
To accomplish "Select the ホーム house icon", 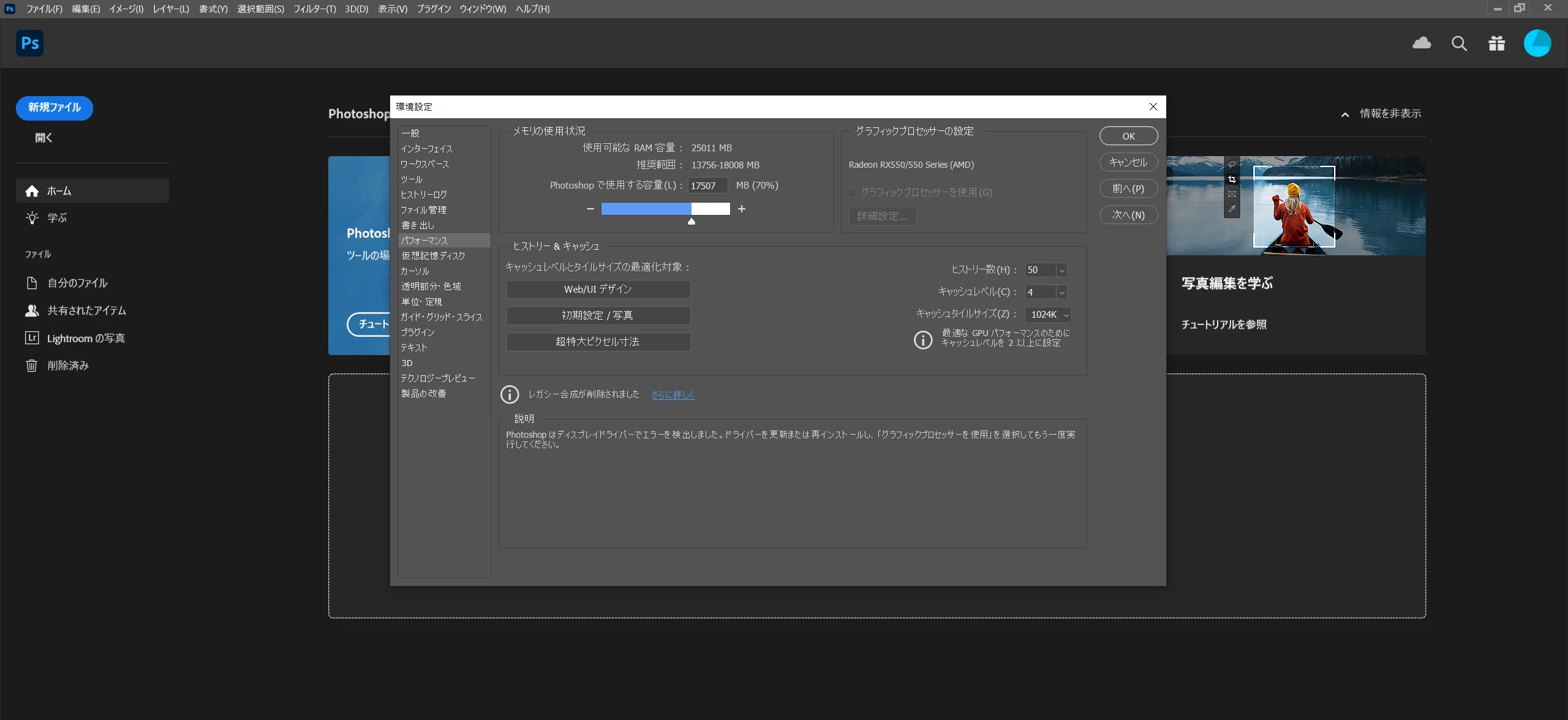I will 32,191.
